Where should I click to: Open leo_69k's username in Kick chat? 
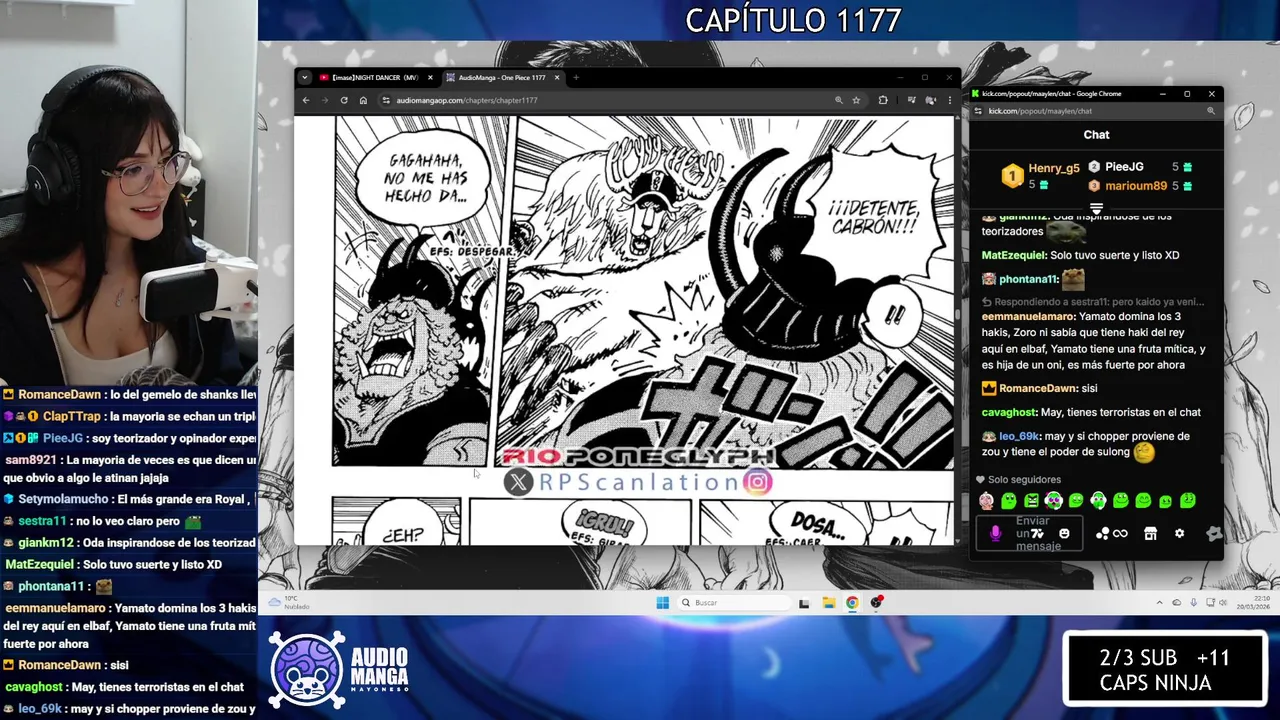pyautogui.click(x=1019, y=436)
